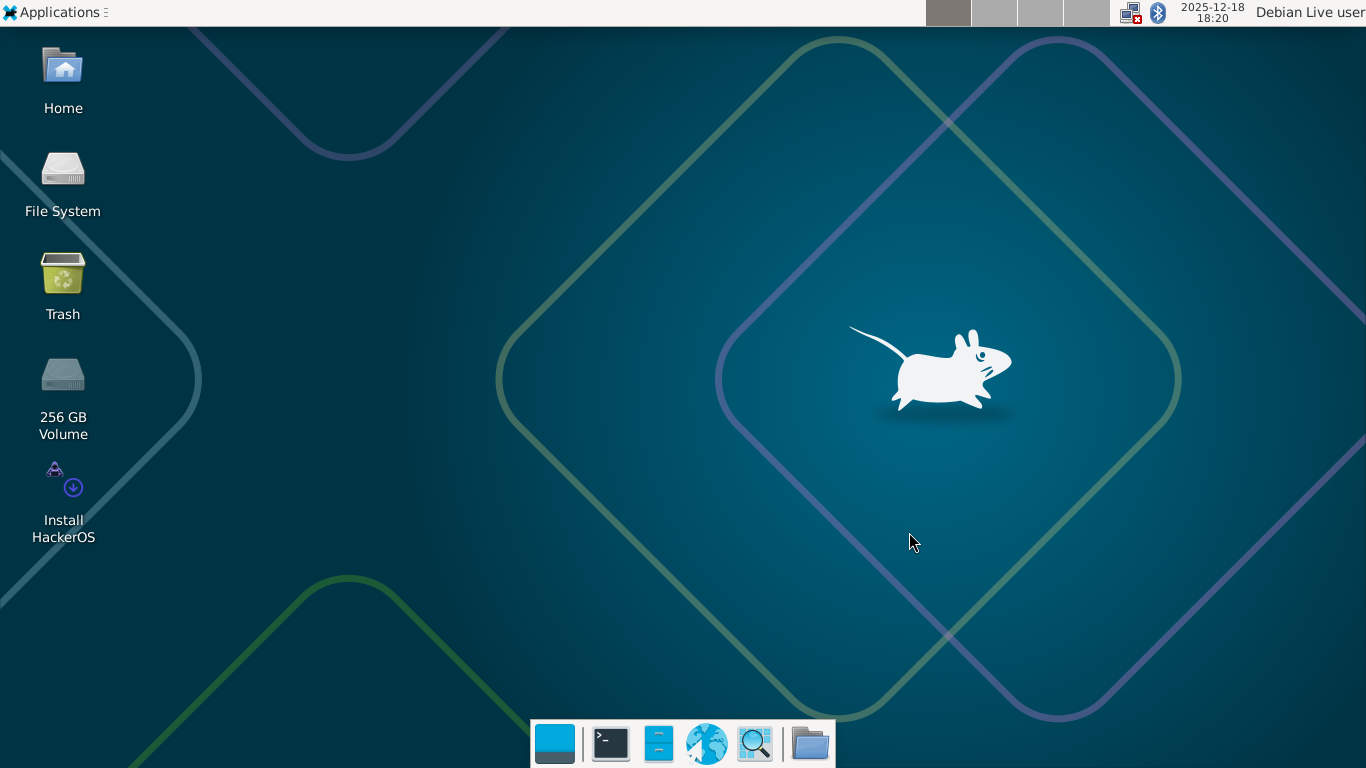Open the Application Finder in the dock

(x=754, y=743)
